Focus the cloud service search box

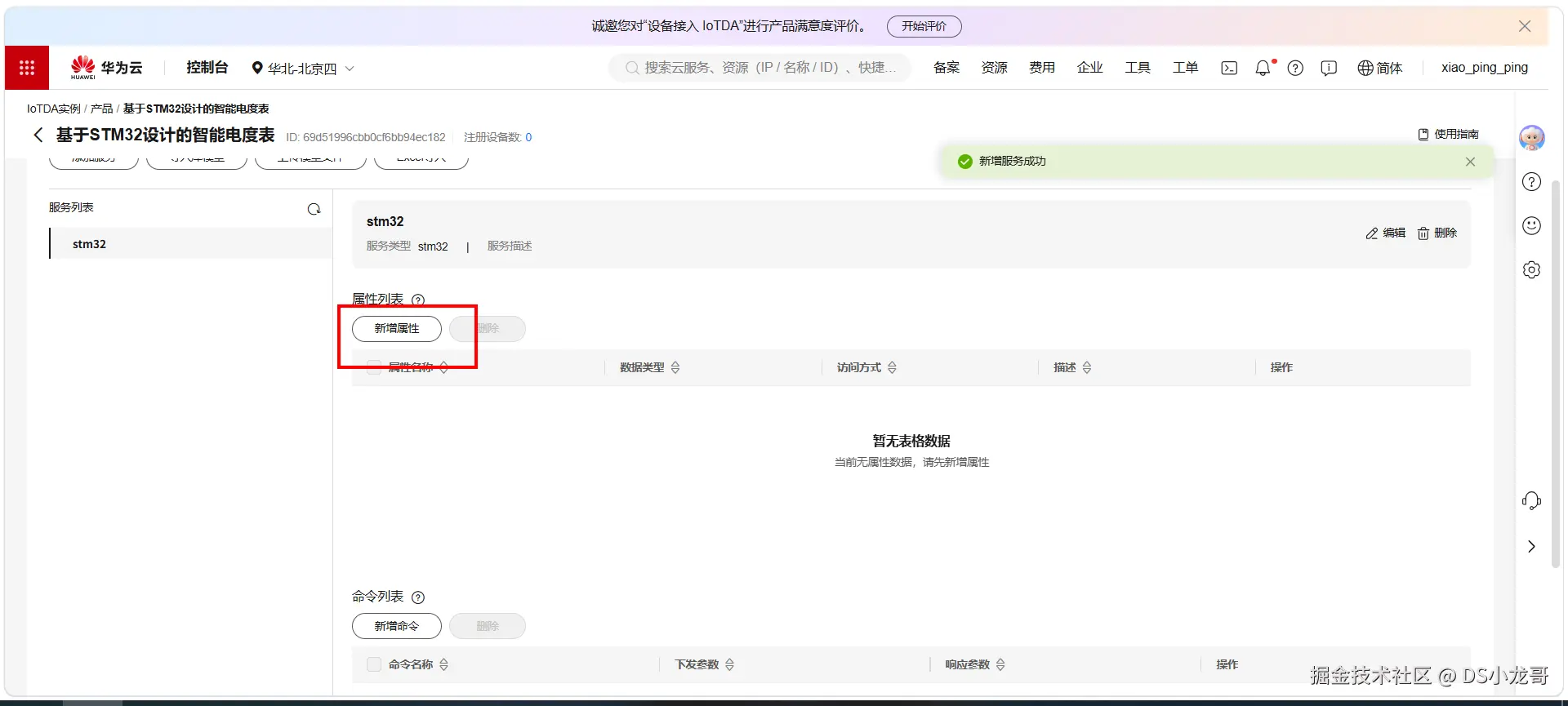click(x=759, y=68)
